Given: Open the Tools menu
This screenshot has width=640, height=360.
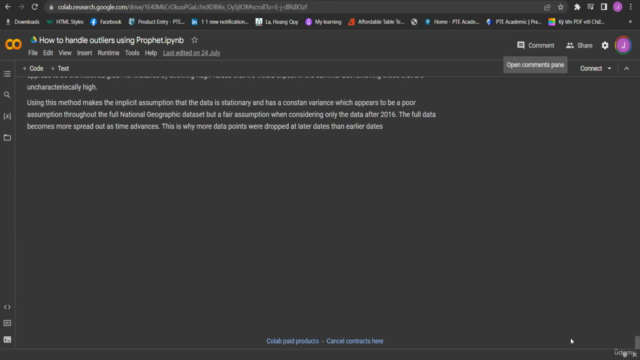Looking at the screenshot, I should (x=132, y=53).
